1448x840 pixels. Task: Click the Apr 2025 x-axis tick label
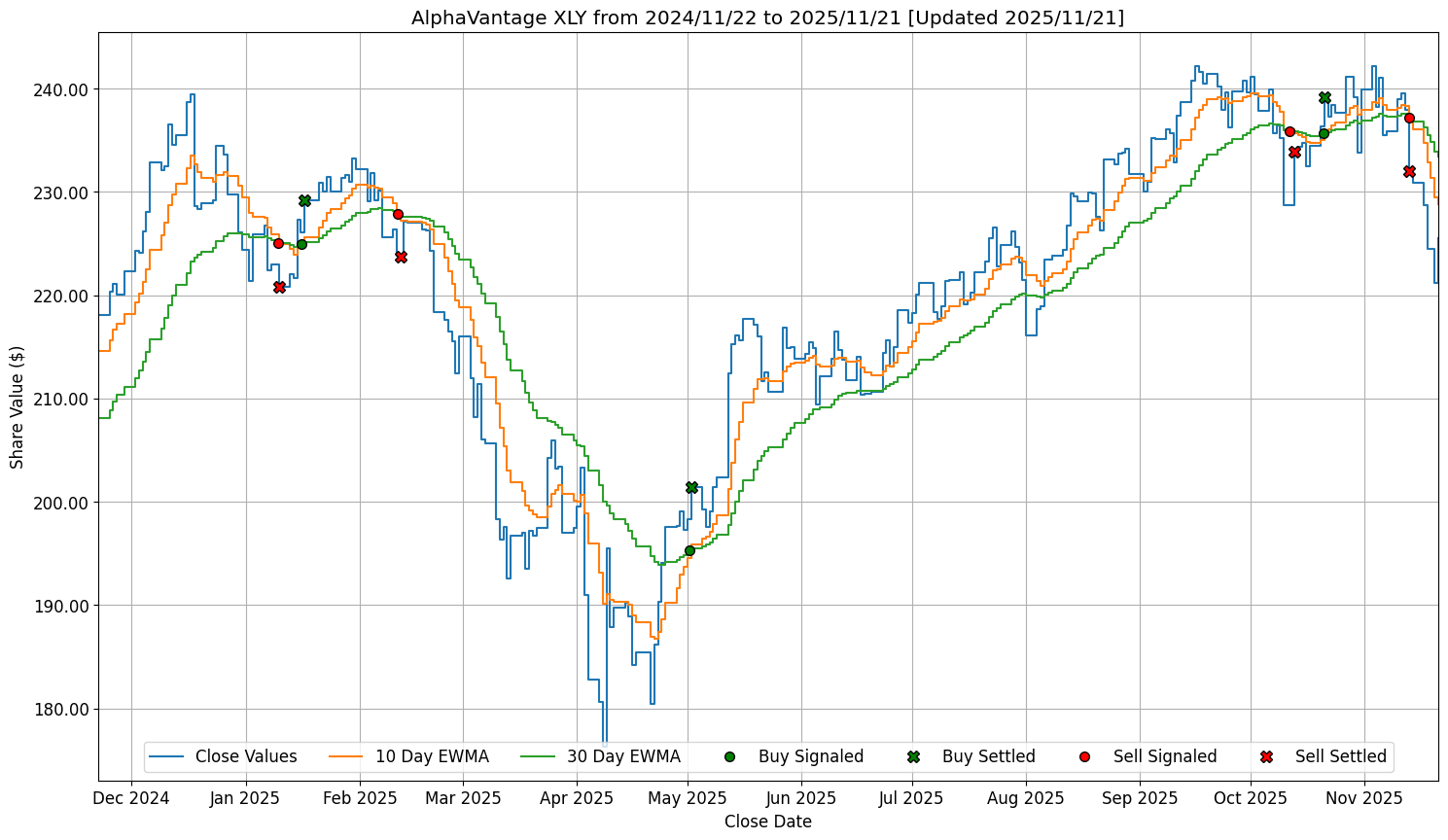(x=577, y=798)
